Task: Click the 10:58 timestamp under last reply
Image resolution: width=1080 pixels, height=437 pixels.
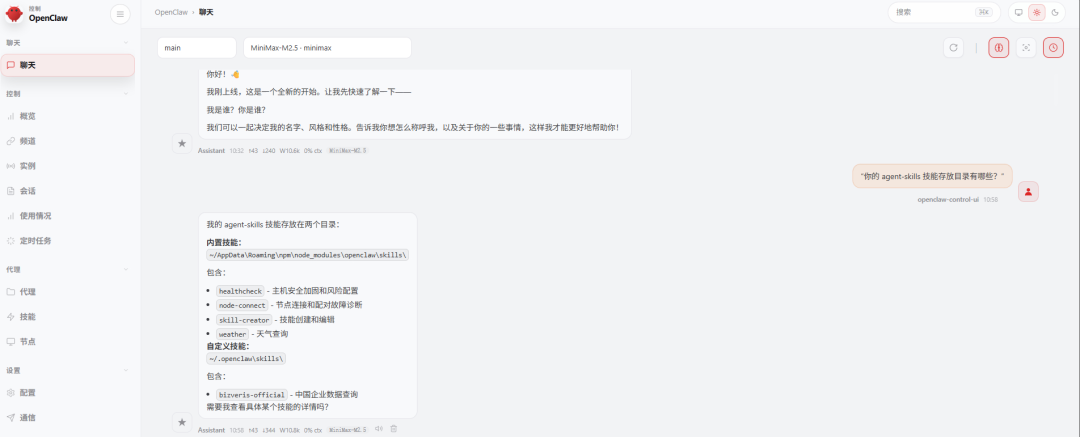Action: point(237,429)
